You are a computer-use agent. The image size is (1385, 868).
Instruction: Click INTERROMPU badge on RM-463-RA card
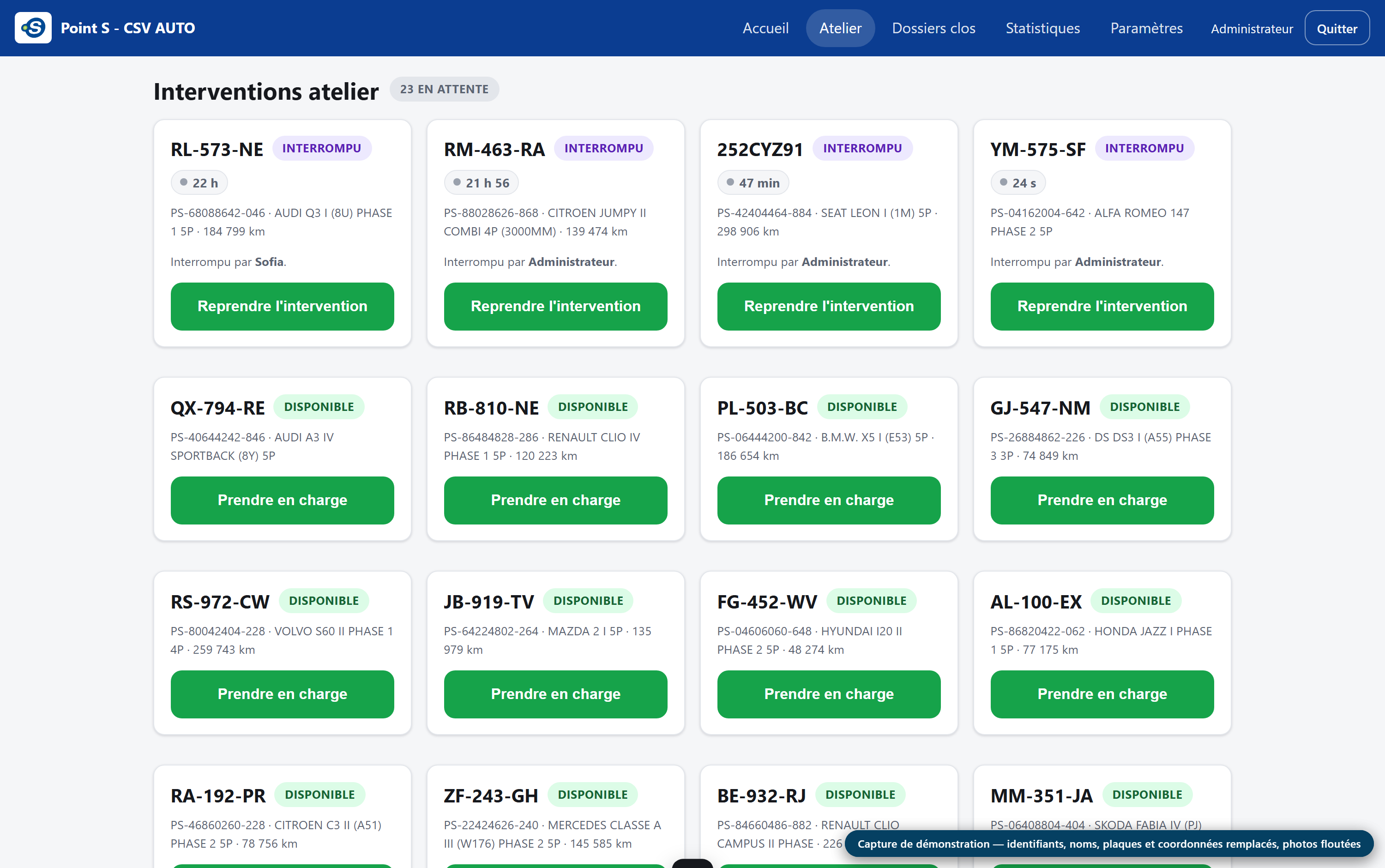603,148
